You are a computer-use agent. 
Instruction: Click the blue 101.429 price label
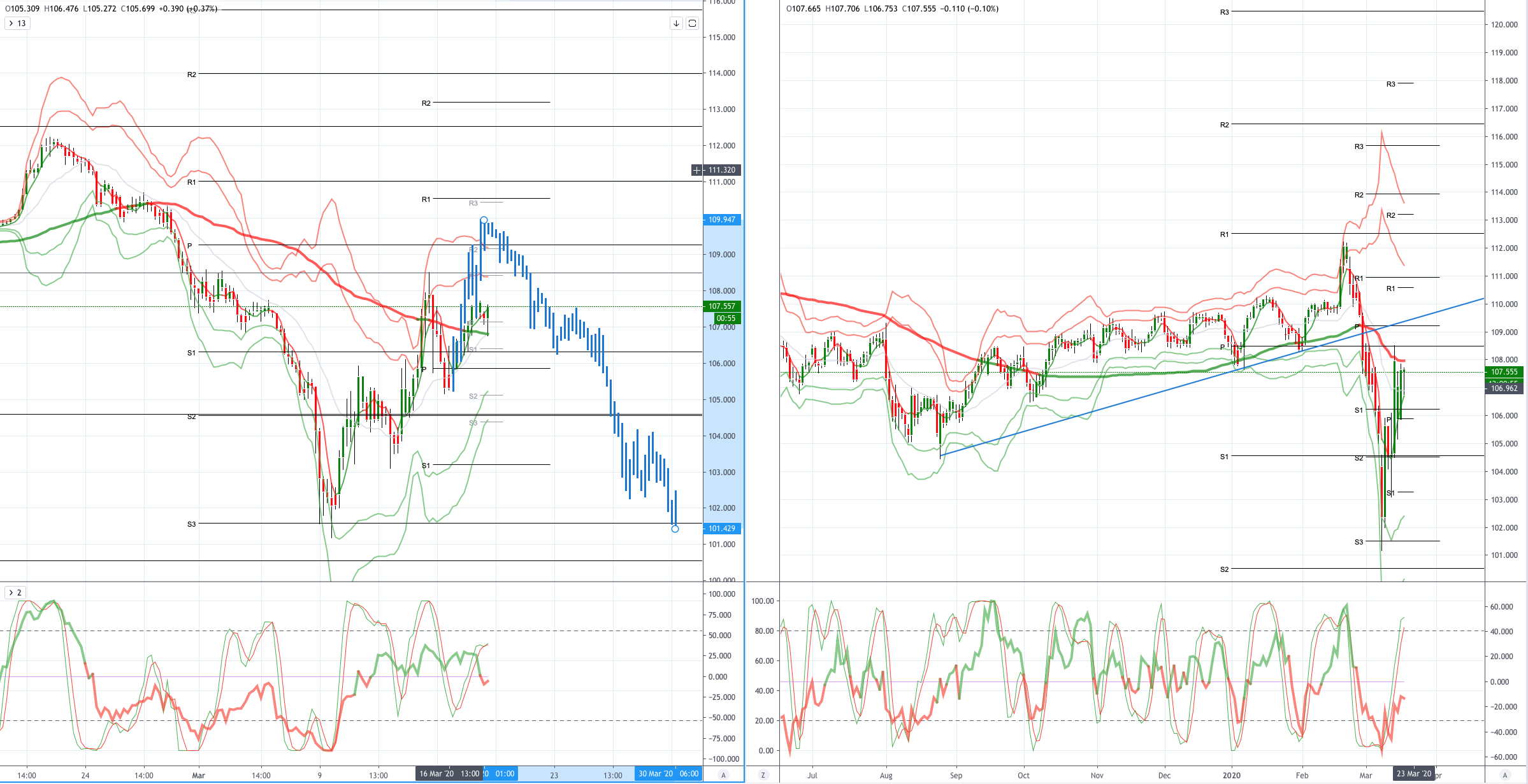(x=722, y=529)
